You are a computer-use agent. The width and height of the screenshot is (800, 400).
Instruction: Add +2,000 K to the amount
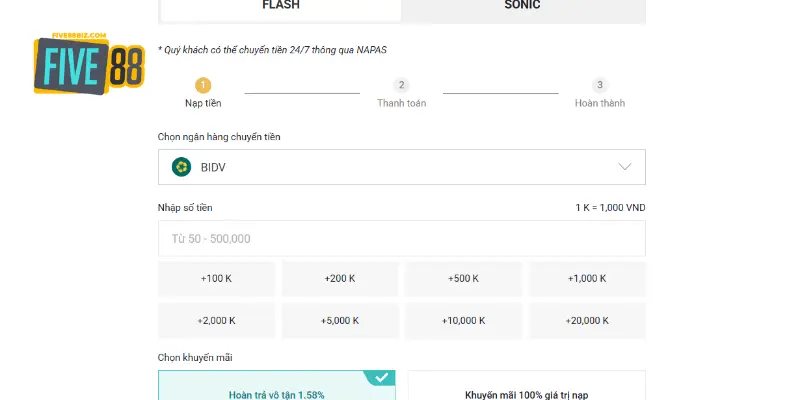click(x=216, y=320)
